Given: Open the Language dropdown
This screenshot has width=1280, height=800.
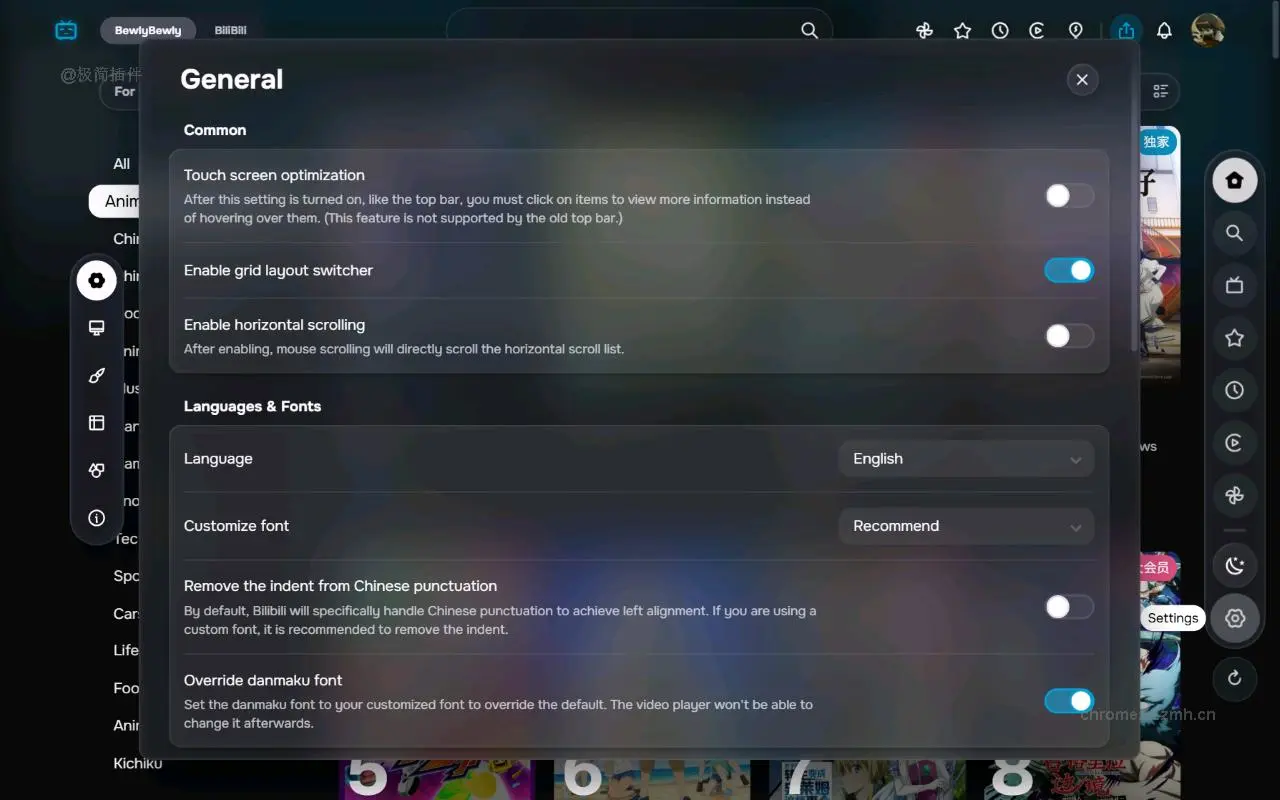Looking at the screenshot, I should click(x=965, y=458).
